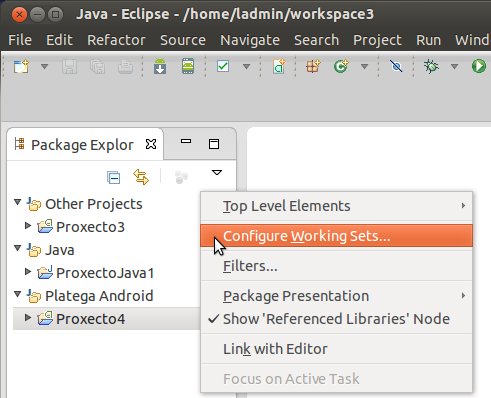Viewport: 491px width, 398px height.
Task: Click the Debug bug icon
Action: pos(431,66)
